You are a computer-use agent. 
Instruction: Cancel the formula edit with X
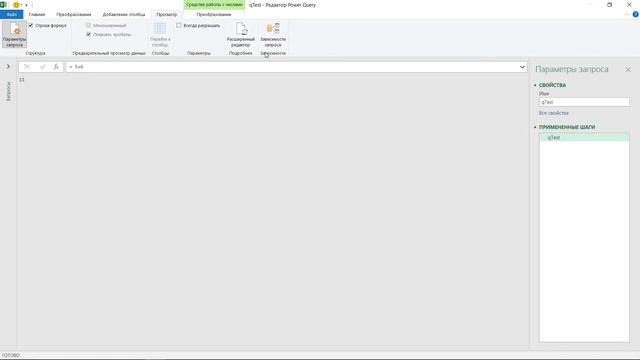[27, 67]
